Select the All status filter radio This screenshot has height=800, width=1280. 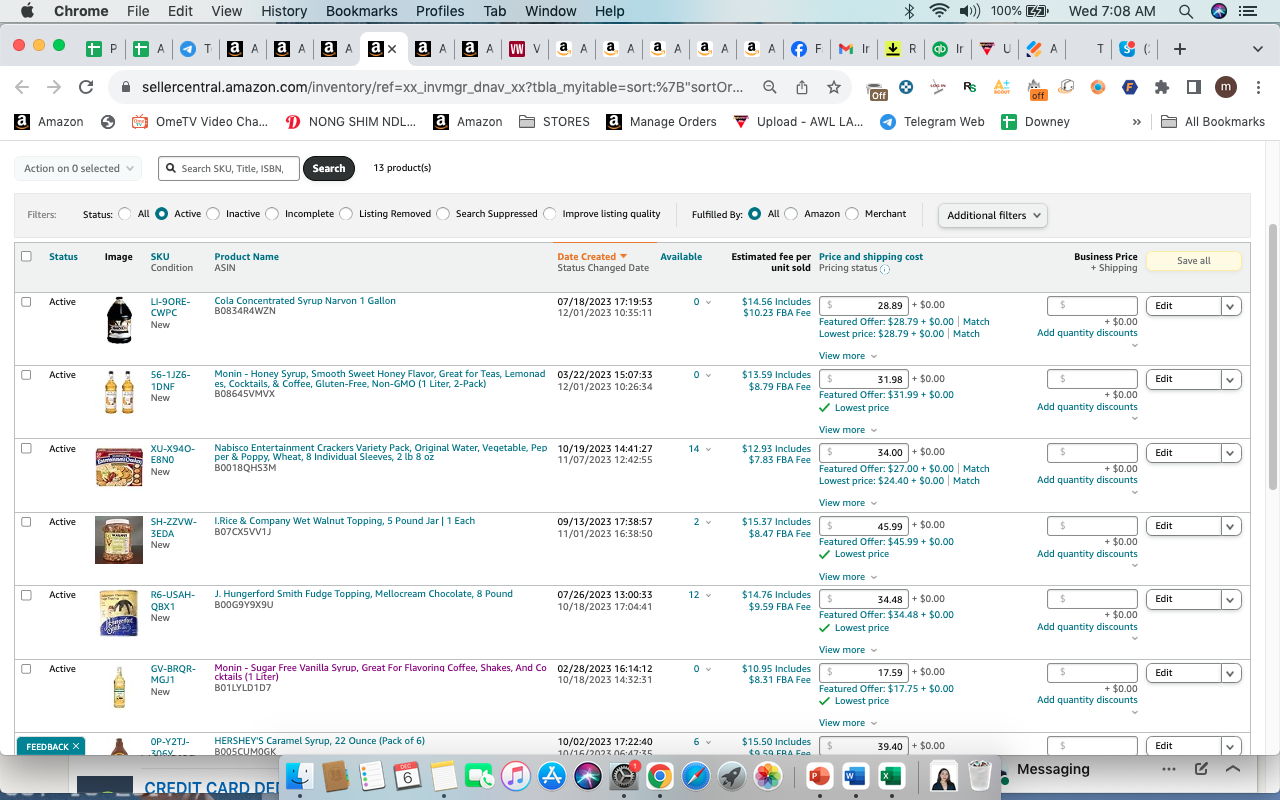tap(125, 214)
